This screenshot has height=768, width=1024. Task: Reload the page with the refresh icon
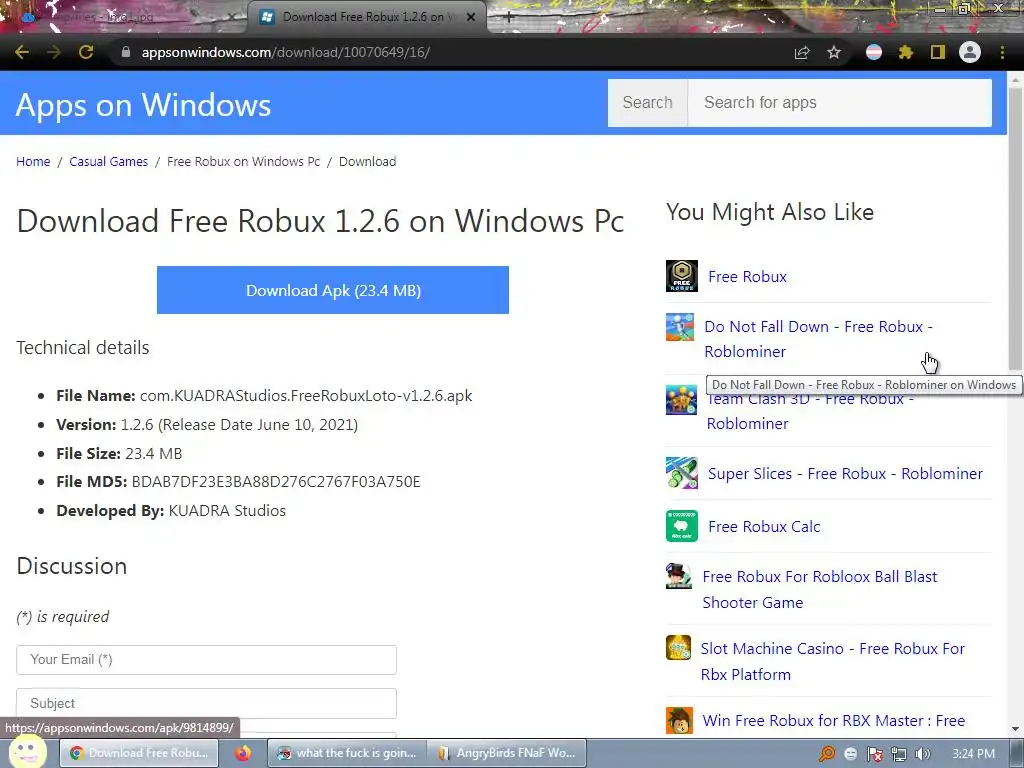[x=86, y=52]
